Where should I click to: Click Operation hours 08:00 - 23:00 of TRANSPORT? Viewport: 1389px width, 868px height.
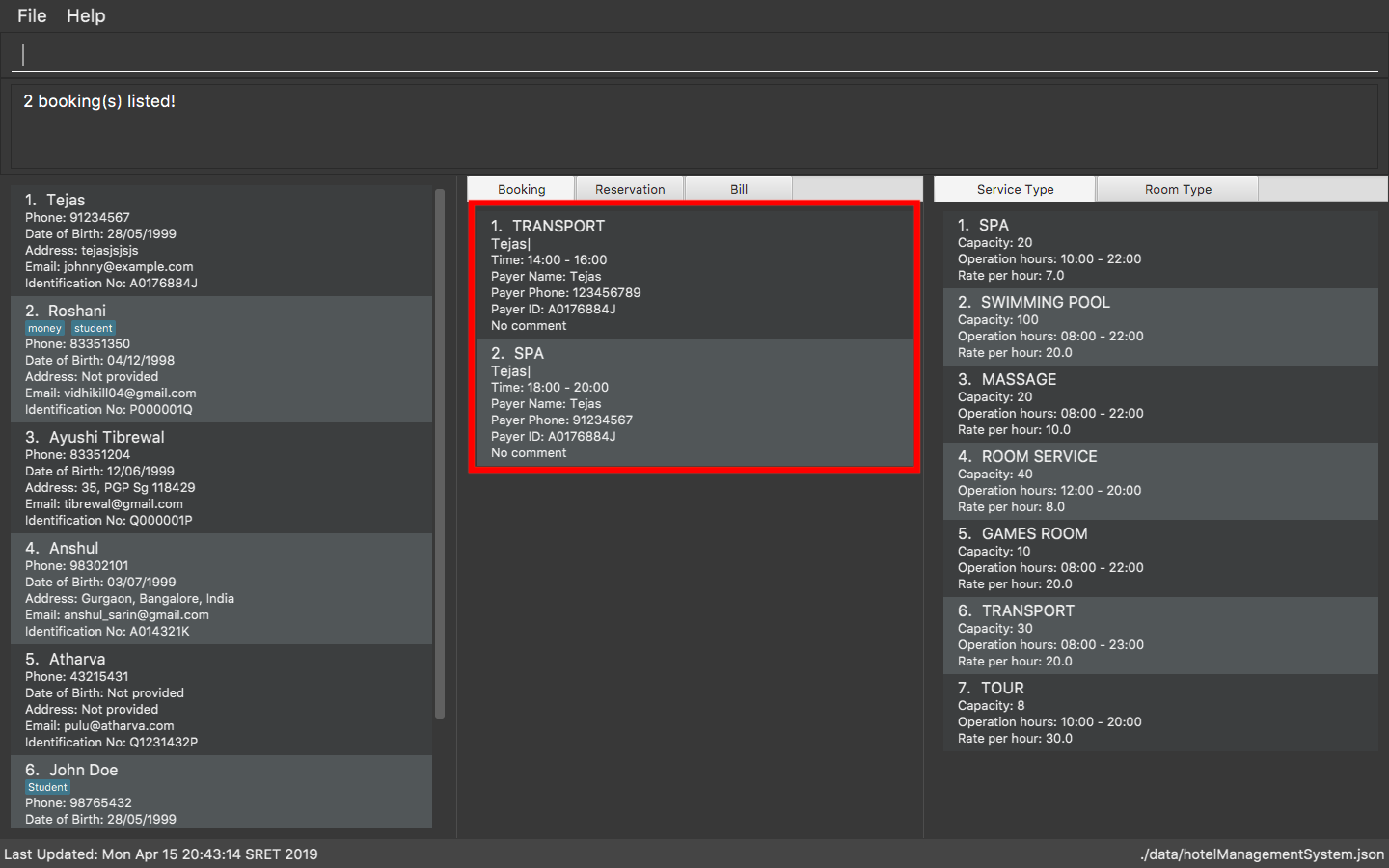coord(1050,644)
